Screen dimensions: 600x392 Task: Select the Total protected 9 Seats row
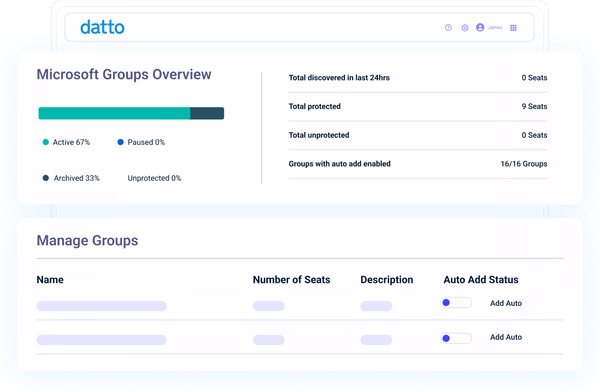tap(418, 106)
